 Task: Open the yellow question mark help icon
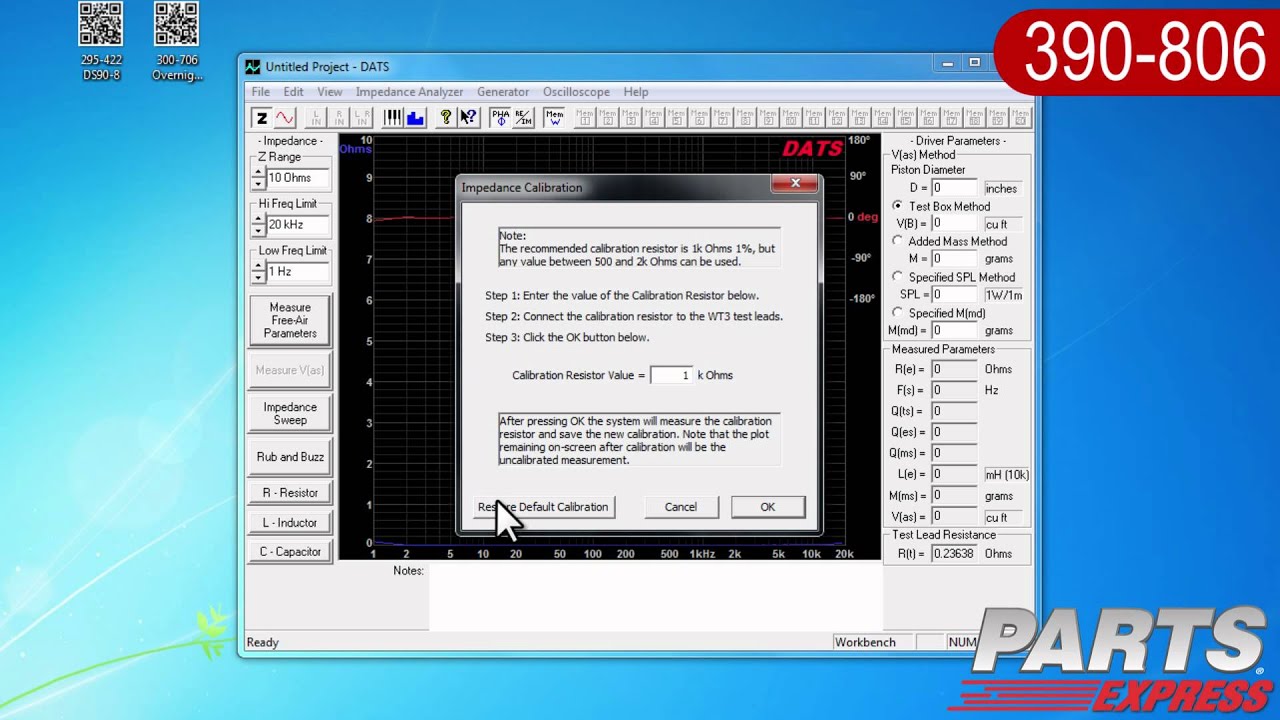click(446, 118)
